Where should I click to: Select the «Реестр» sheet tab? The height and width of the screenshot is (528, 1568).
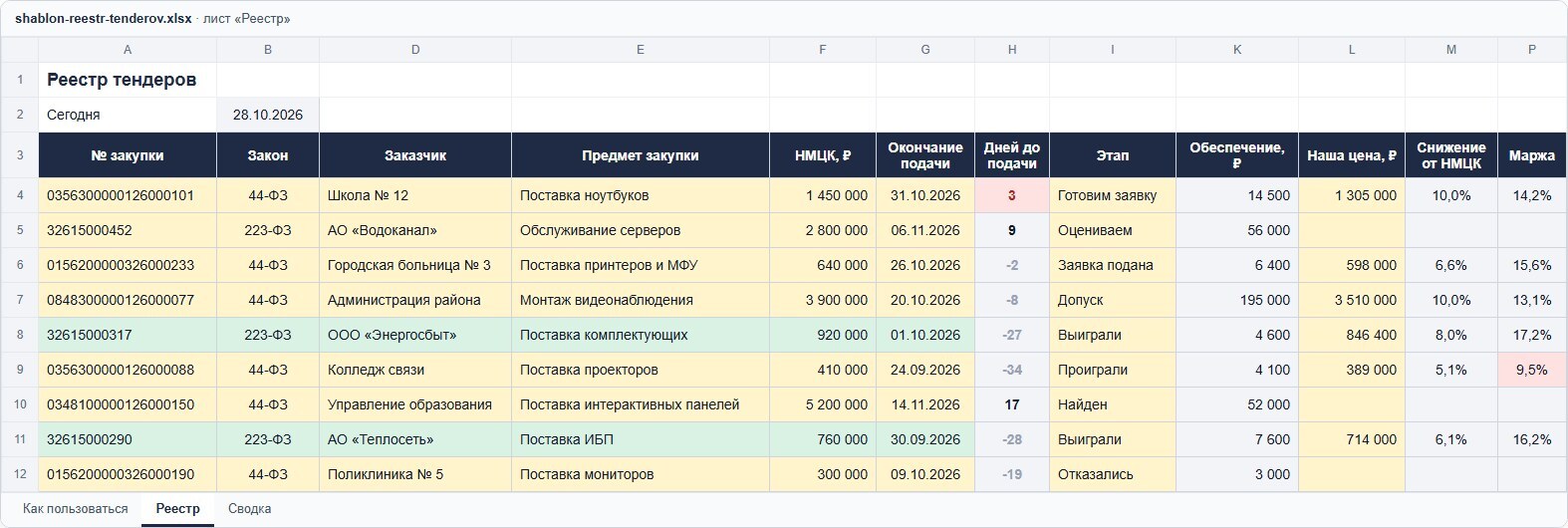[178, 508]
